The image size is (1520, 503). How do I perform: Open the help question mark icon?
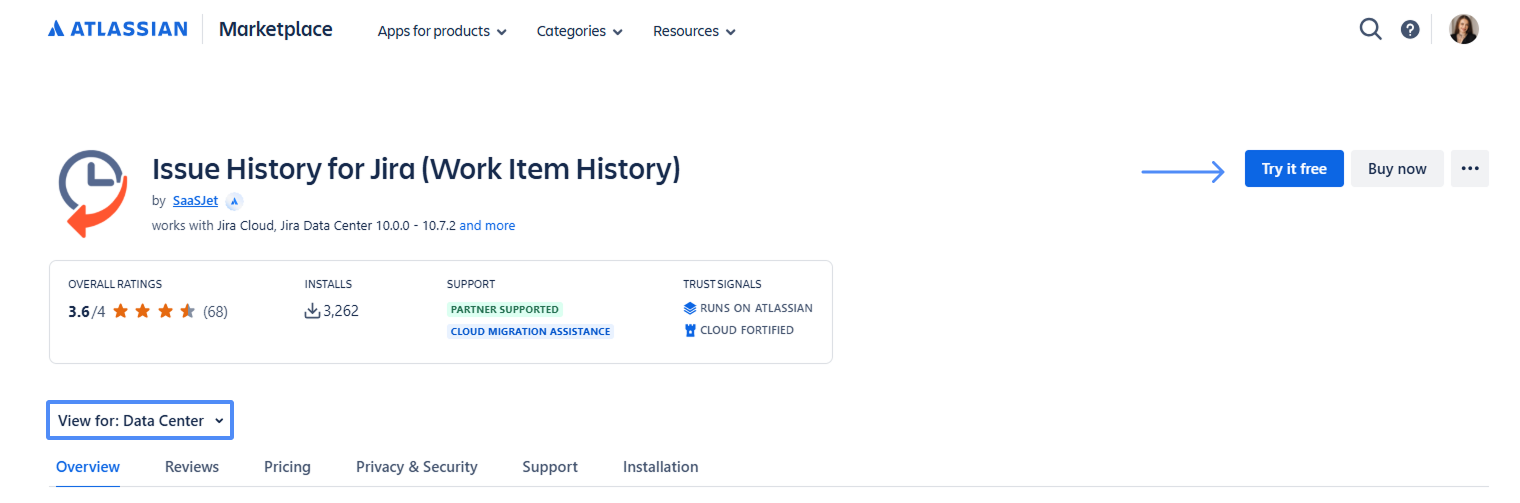pyautogui.click(x=1410, y=29)
